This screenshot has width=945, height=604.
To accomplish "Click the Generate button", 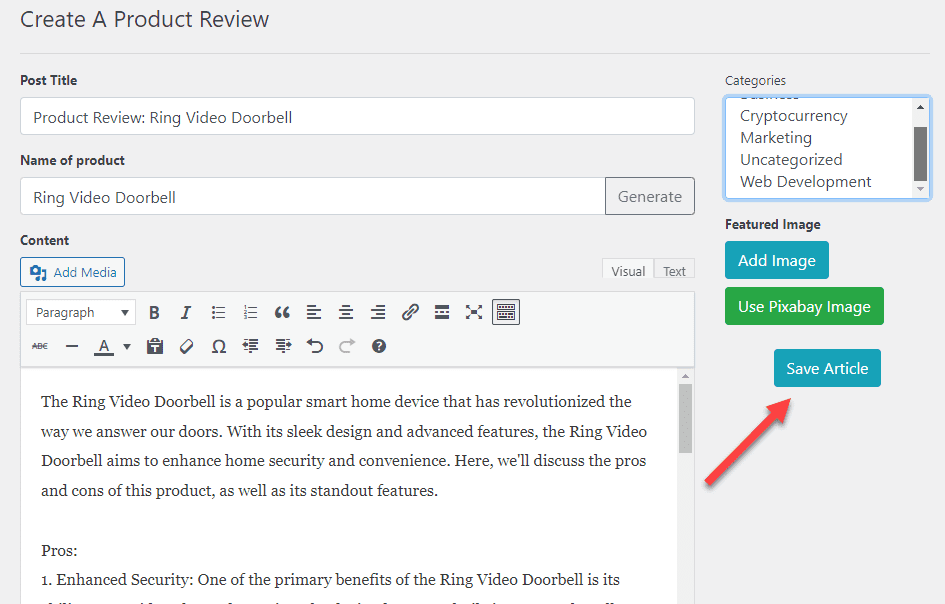I will (650, 197).
